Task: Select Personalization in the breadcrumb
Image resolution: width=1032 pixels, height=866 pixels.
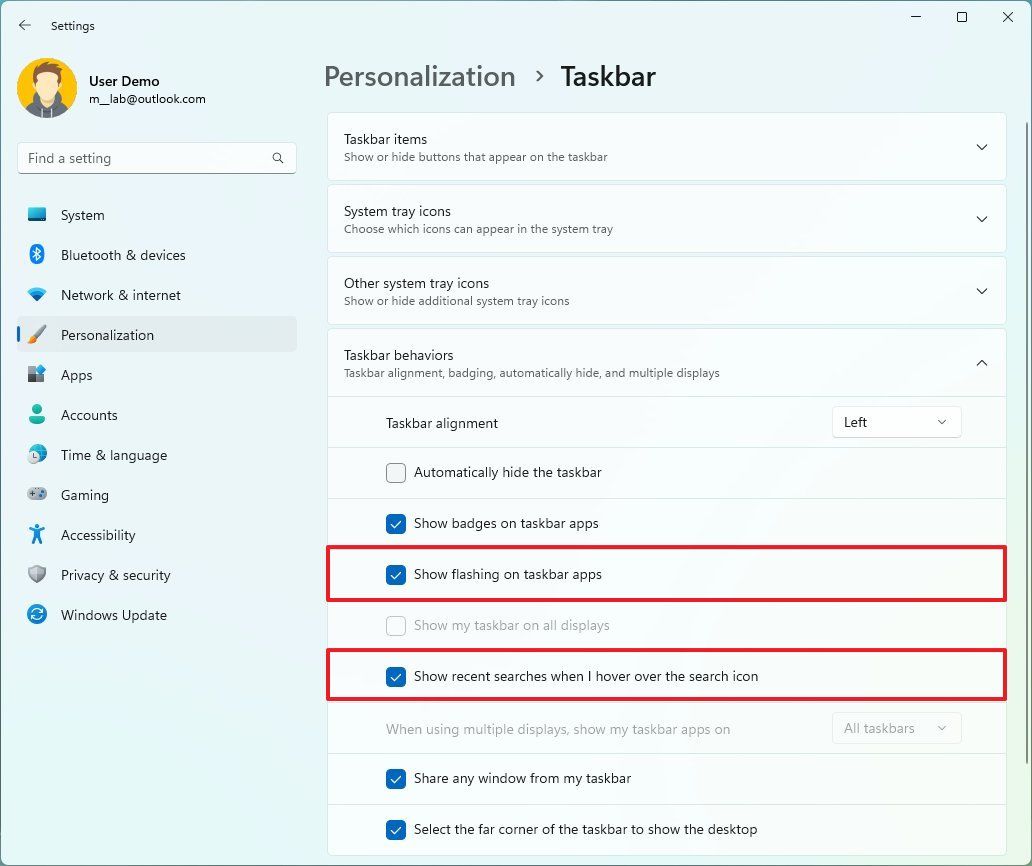Action: coord(419,76)
